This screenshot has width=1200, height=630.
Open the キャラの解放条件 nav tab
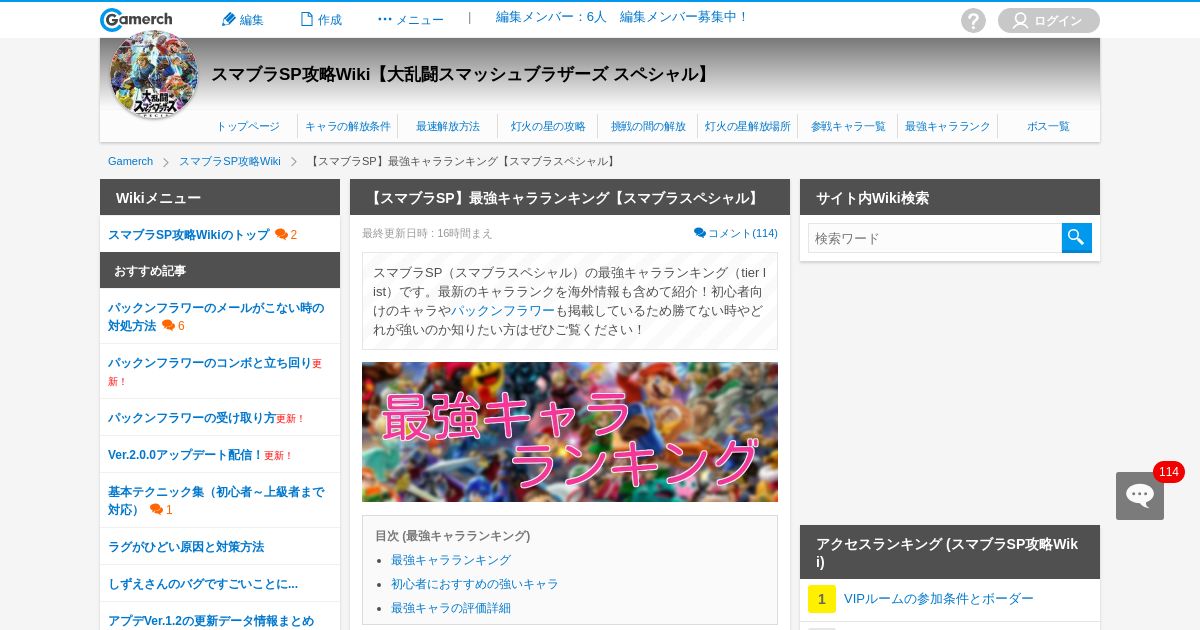pos(348,126)
